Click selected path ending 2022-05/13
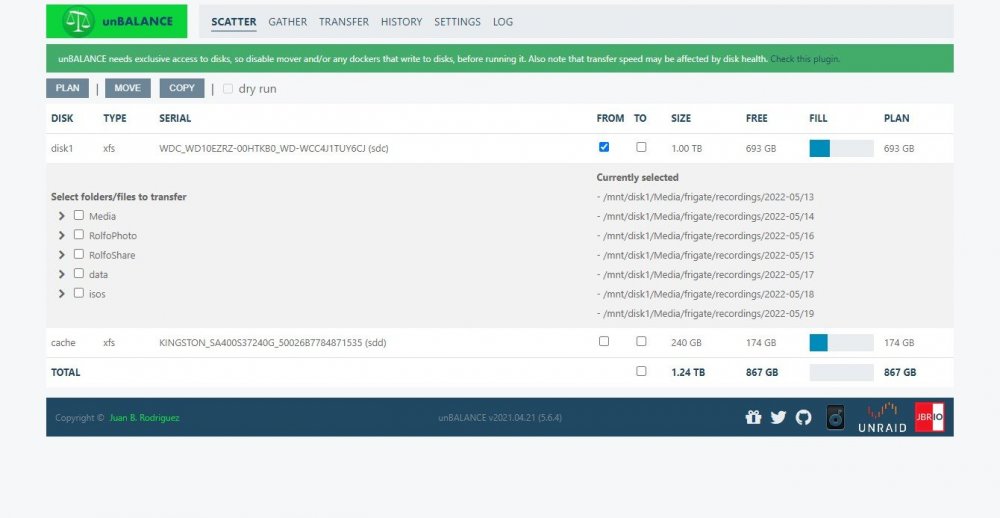1000x518 pixels. (705, 197)
